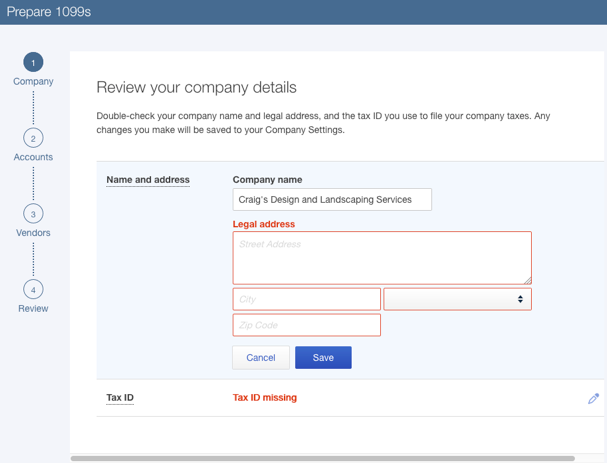Screen dimensions: 607x463
Task: Click the Name and address section label
Action: click(x=148, y=180)
